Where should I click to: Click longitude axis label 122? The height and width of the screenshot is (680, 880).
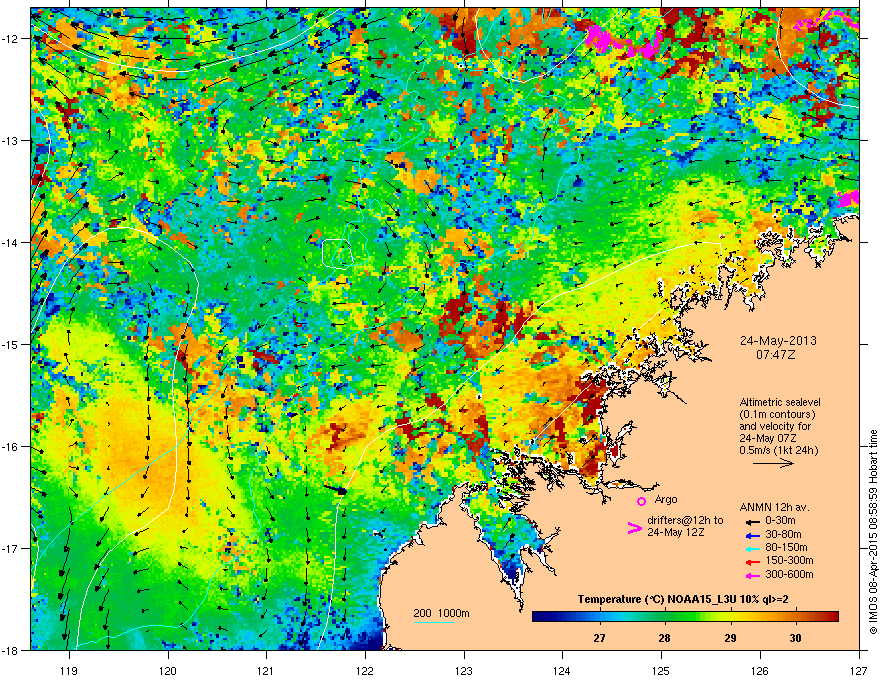365,670
